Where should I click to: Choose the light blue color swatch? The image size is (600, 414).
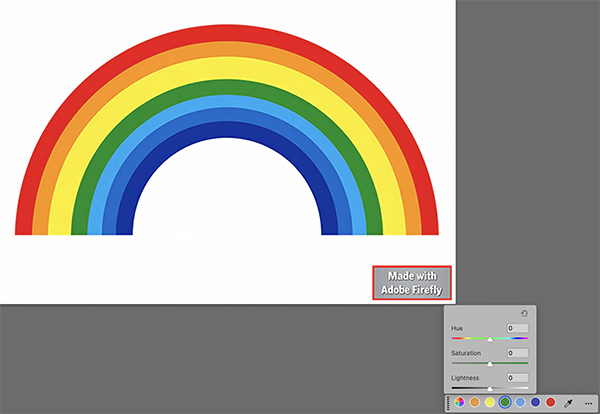point(520,402)
